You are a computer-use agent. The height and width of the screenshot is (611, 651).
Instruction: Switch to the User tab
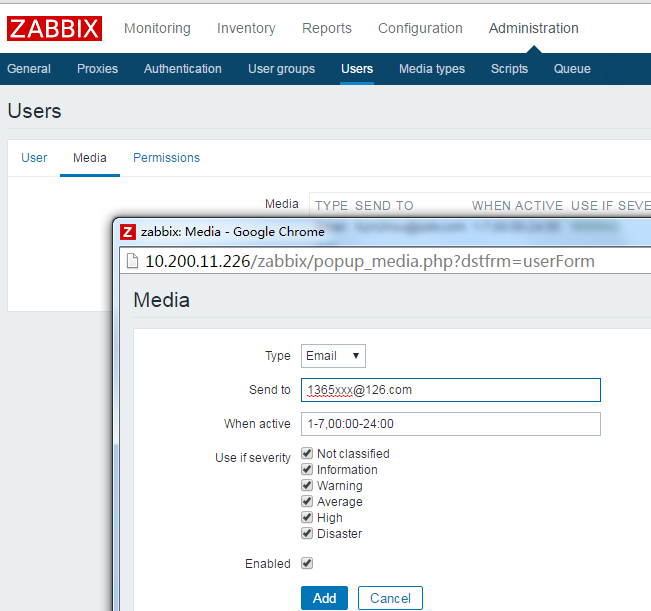34,158
